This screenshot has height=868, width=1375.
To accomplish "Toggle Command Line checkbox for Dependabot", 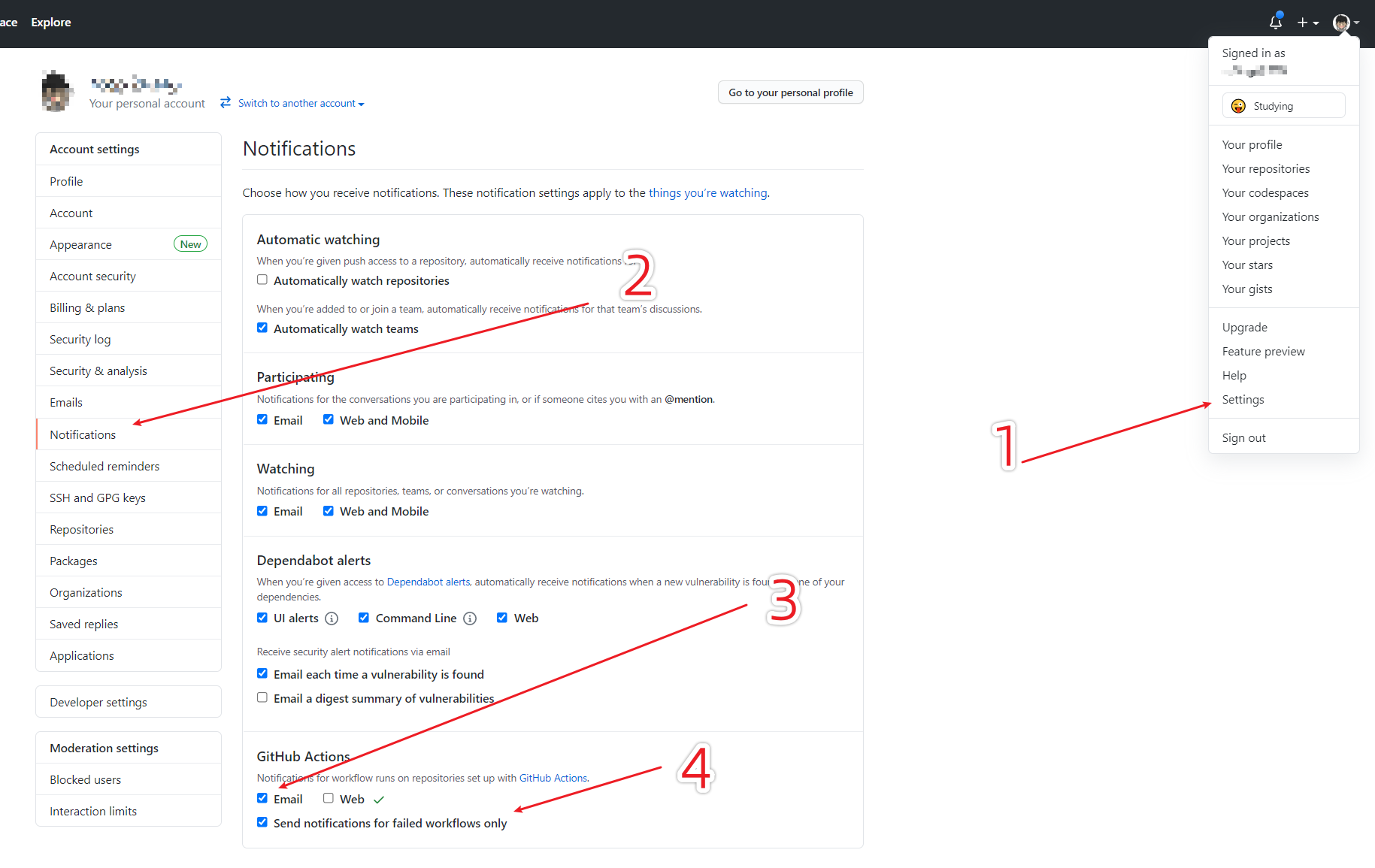I will coord(364,618).
